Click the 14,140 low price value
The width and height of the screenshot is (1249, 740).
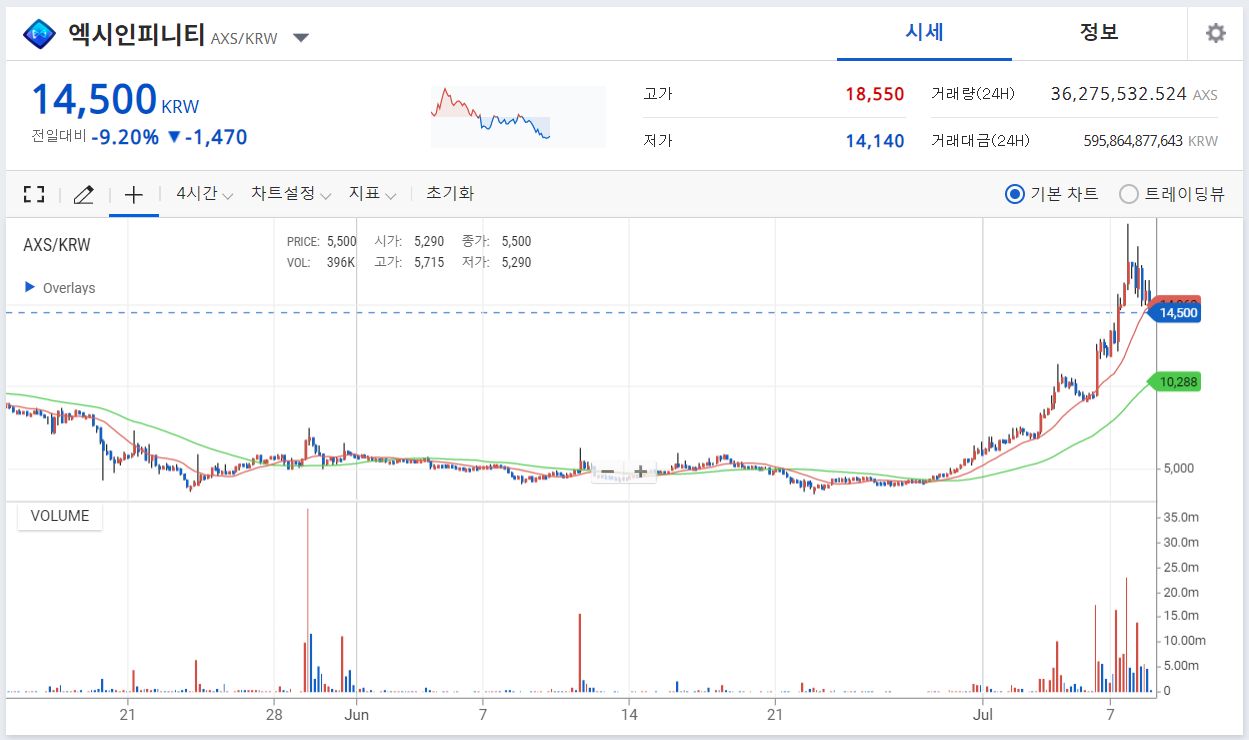coord(874,141)
